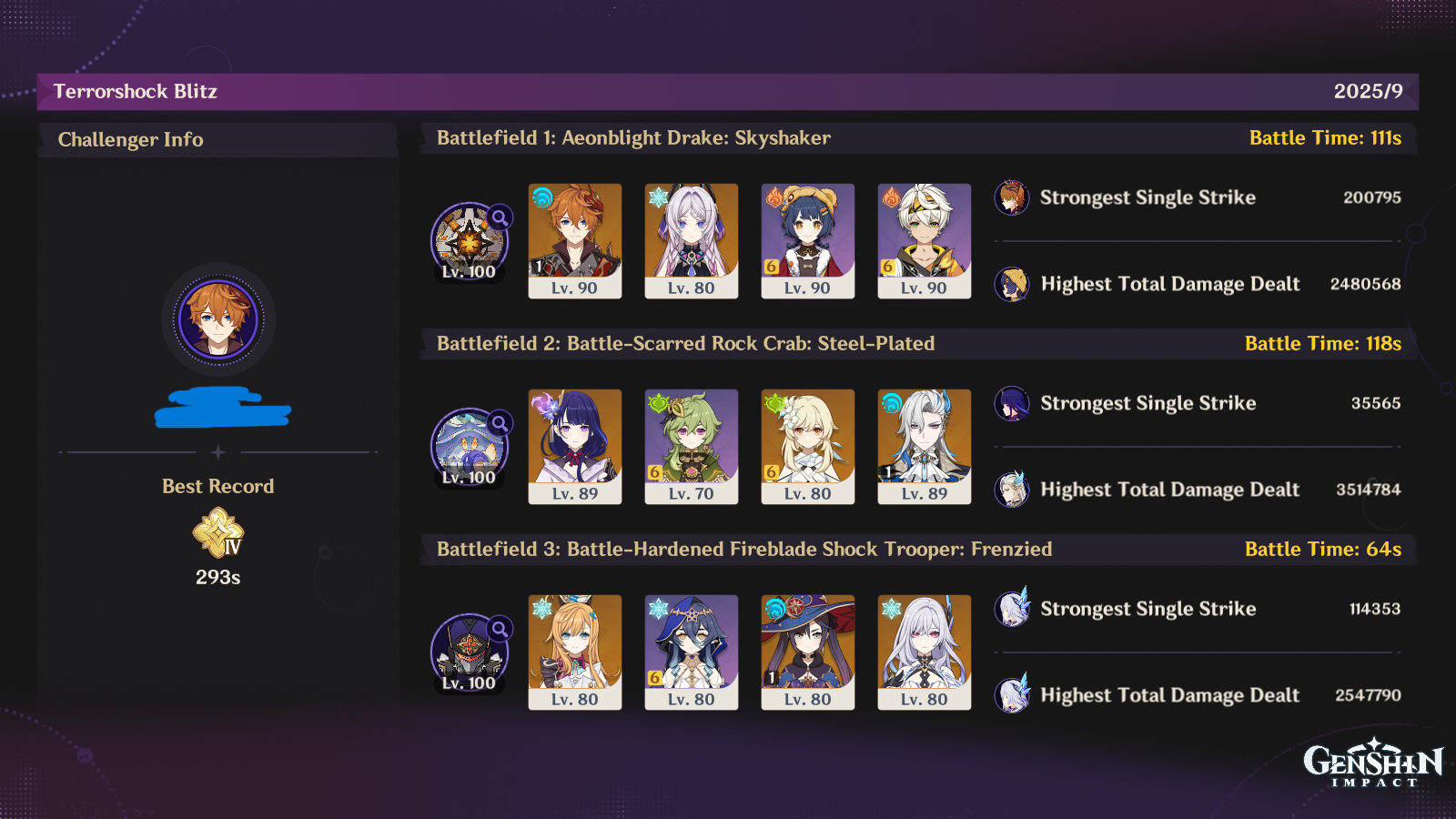The height and width of the screenshot is (819, 1456).
Task: Click the Genshin Impact logo
Action: [x=1373, y=763]
